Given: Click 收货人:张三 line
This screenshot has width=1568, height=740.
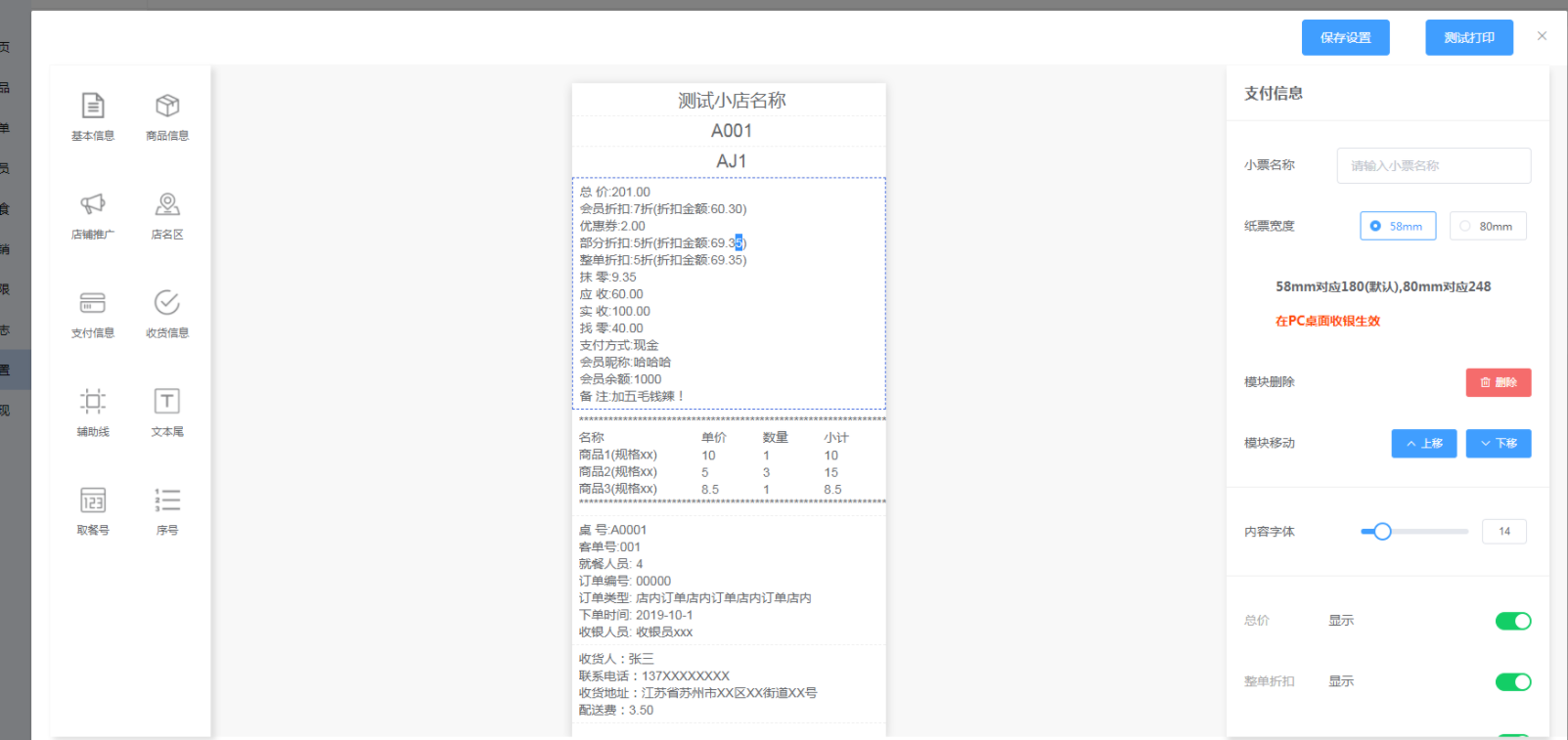Looking at the screenshot, I should [616, 659].
